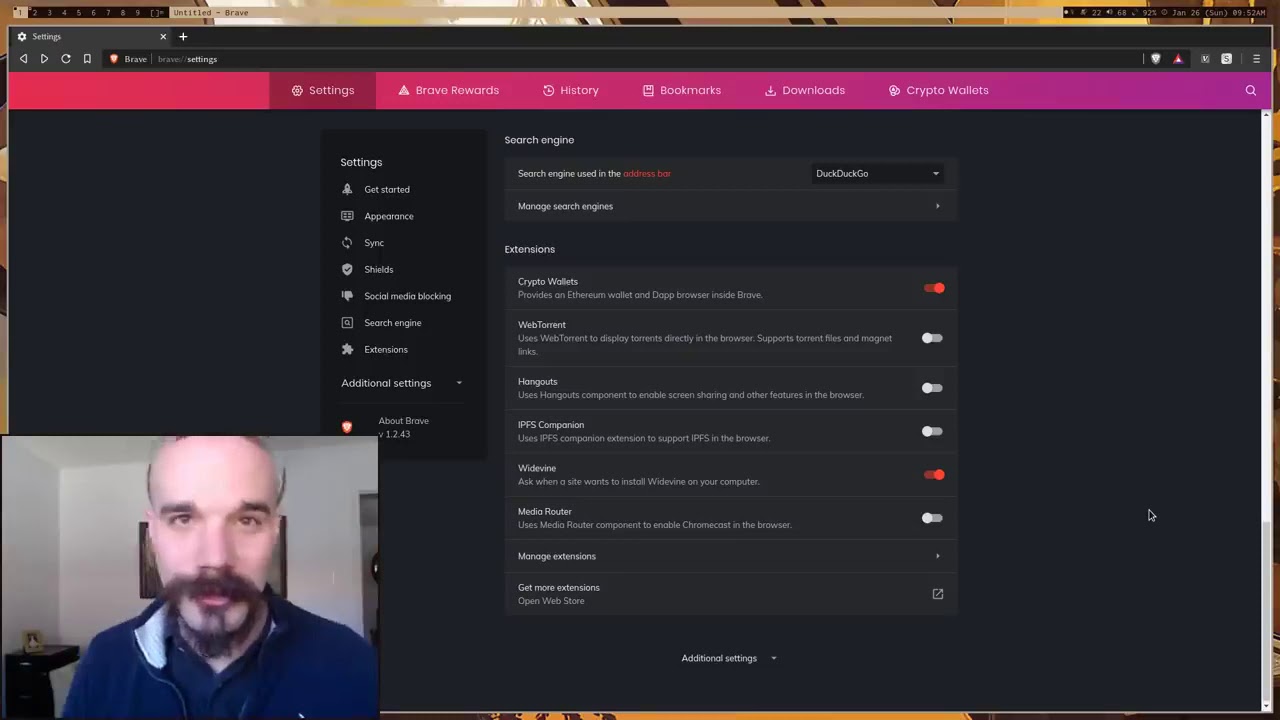Click the Sync label in the sidebar
This screenshot has height=720, width=1280.
374,243
